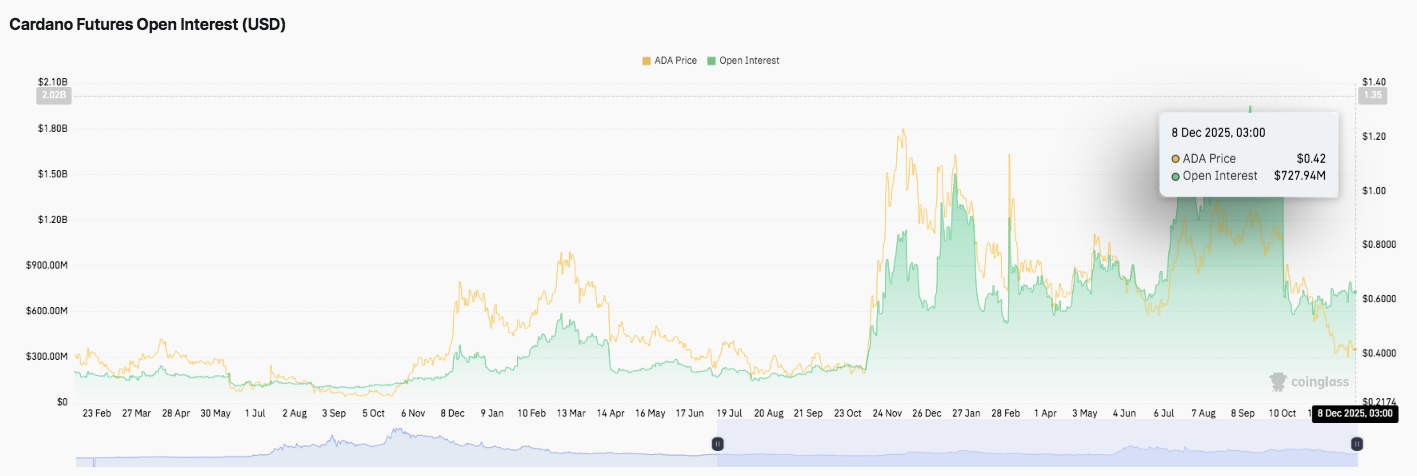
Task: Click the left range slider handle
Action: [x=717, y=443]
